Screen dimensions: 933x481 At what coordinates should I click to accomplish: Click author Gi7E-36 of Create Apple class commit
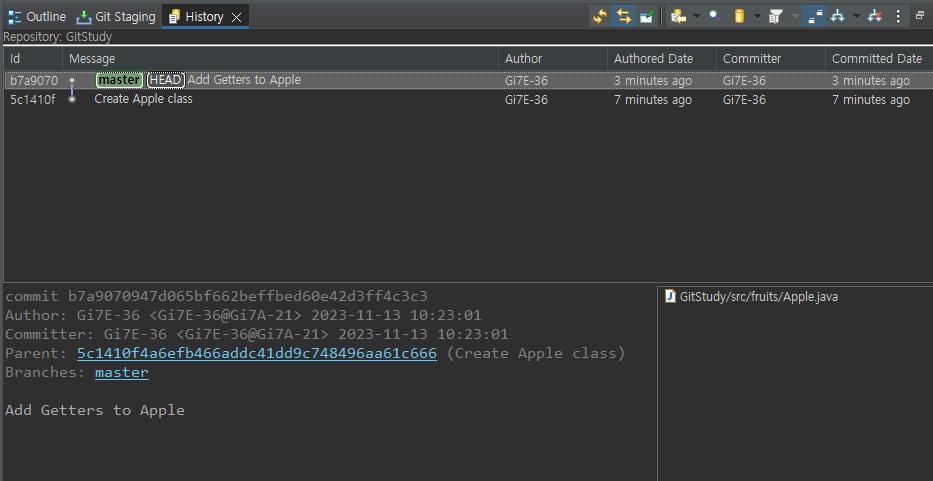click(526, 99)
